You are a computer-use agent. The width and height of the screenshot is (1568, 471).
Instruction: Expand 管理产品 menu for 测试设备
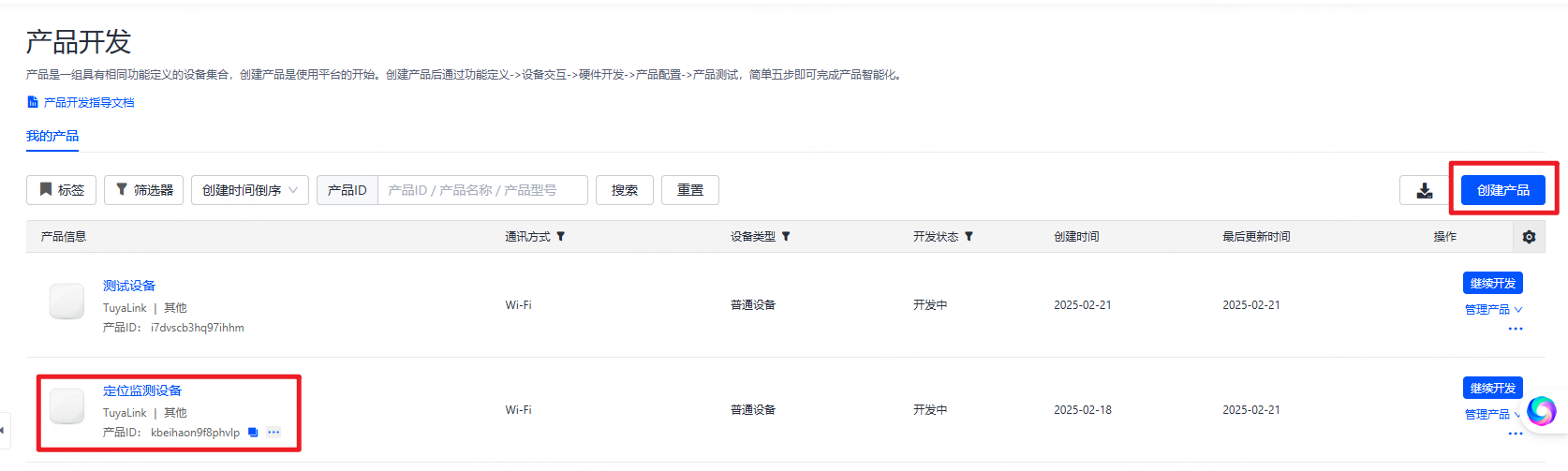pyautogui.click(x=1493, y=310)
